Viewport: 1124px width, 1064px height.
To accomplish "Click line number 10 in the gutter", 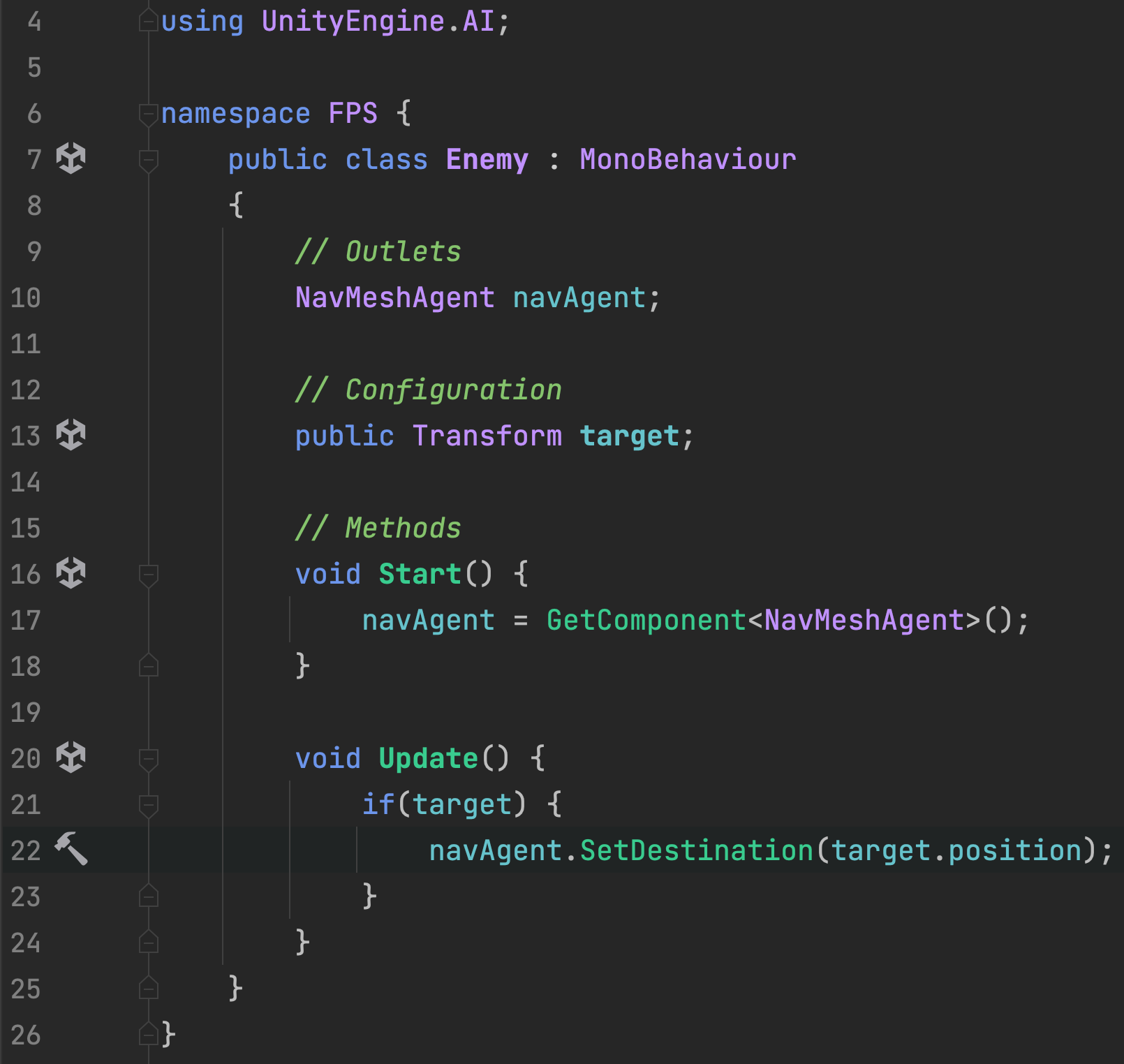I will click(26, 298).
